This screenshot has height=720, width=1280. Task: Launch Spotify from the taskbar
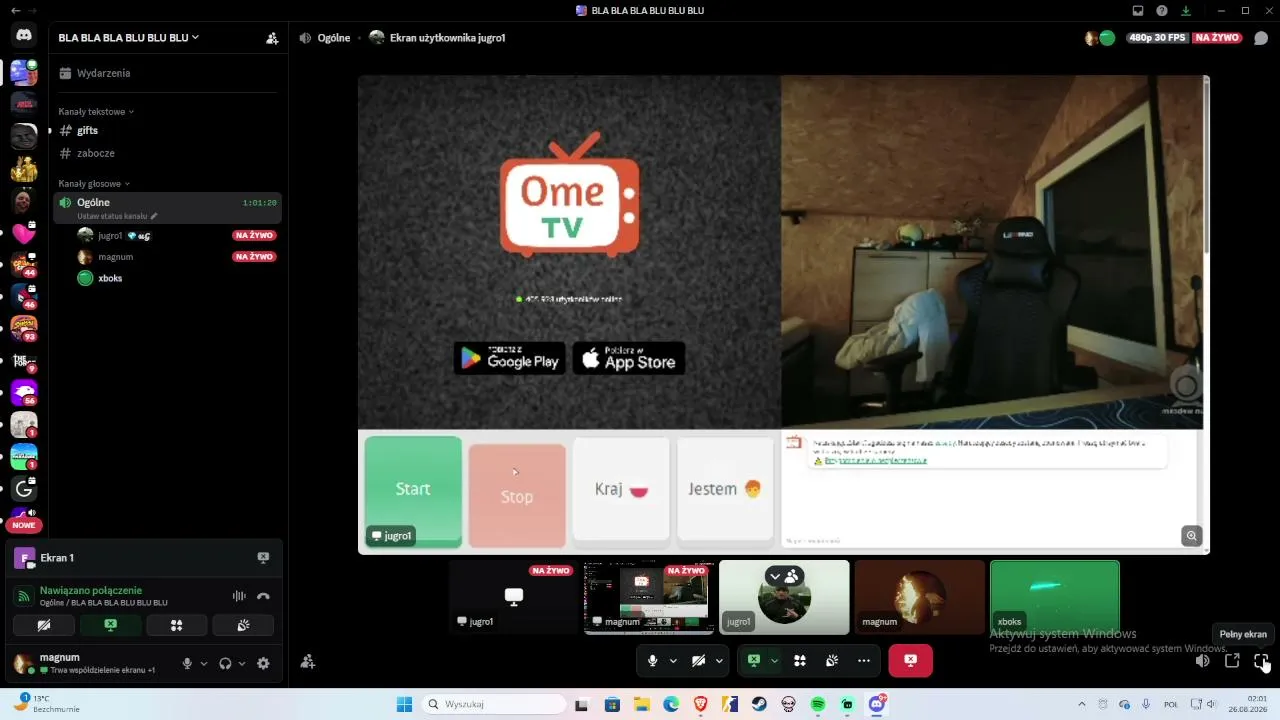[x=818, y=705]
